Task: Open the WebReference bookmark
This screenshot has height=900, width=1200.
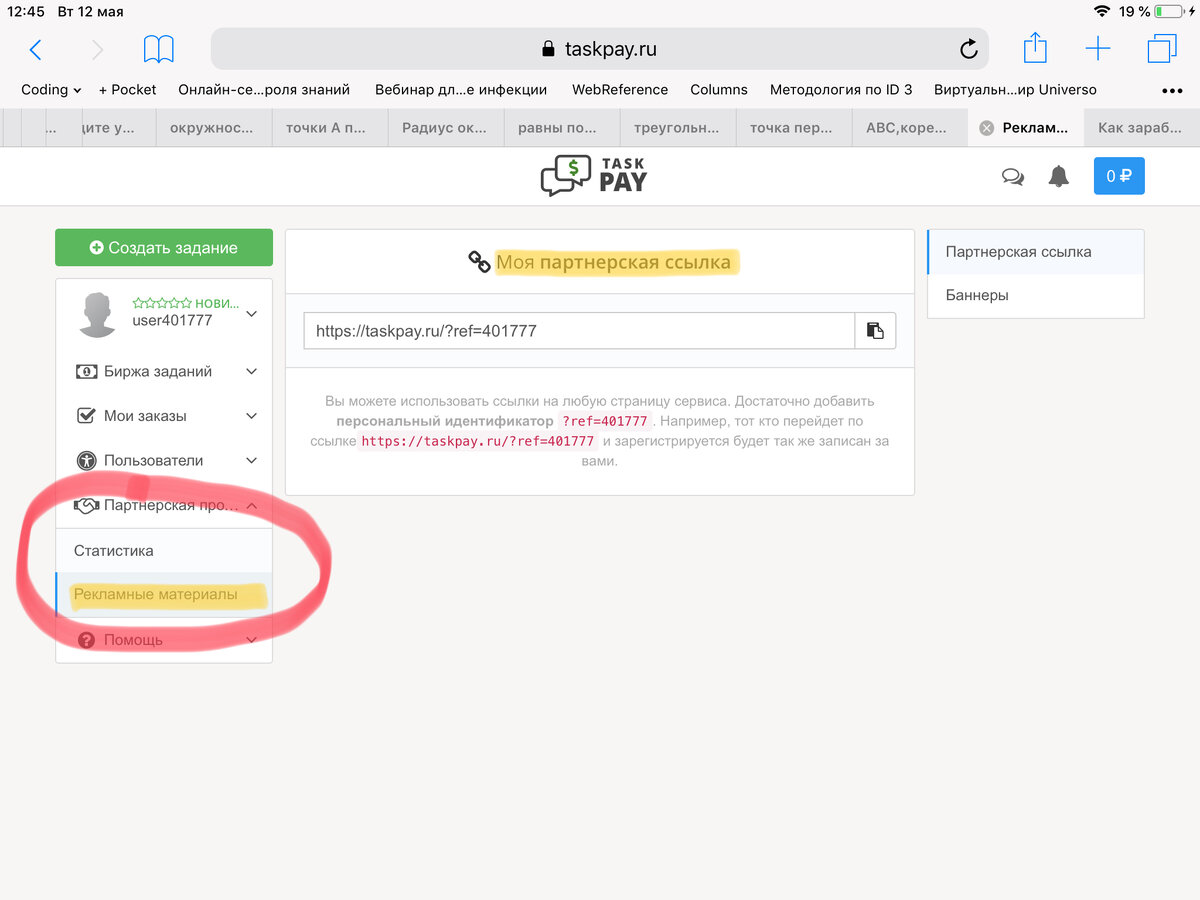Action: coord(620,90)
